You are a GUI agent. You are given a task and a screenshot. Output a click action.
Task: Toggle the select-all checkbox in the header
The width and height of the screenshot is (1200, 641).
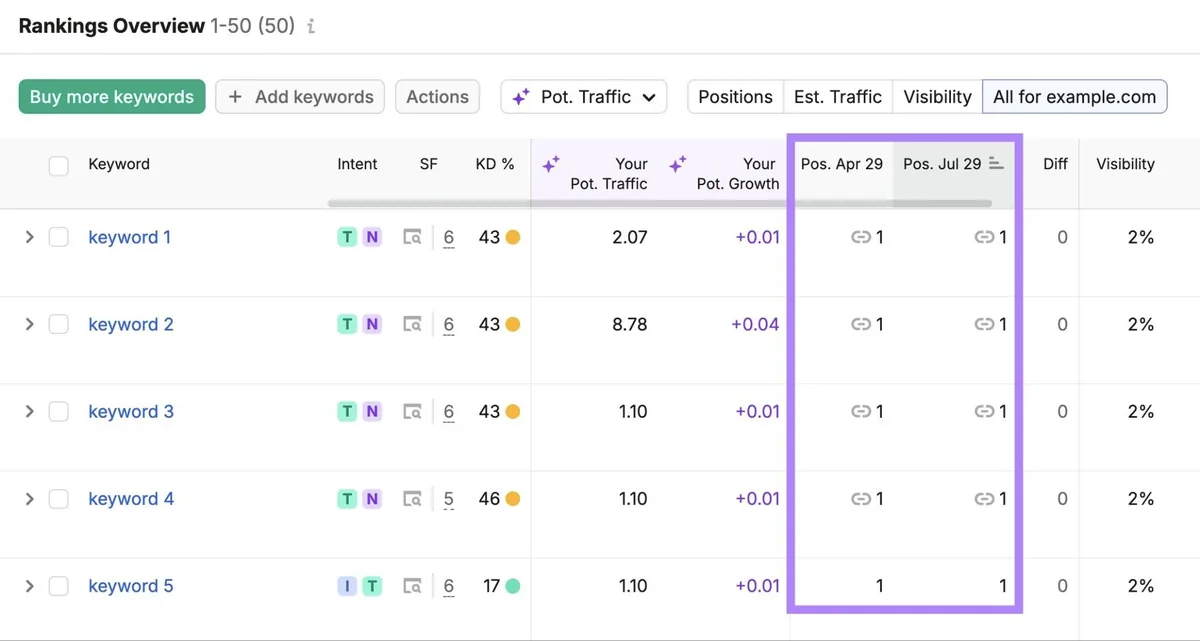[x=59, y=165]
